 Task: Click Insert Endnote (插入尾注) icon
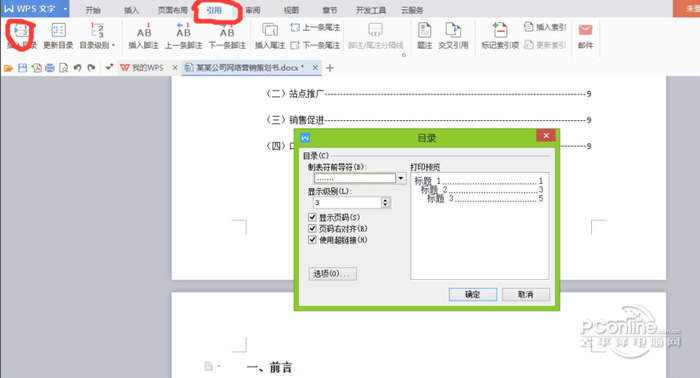click(270, 30)
